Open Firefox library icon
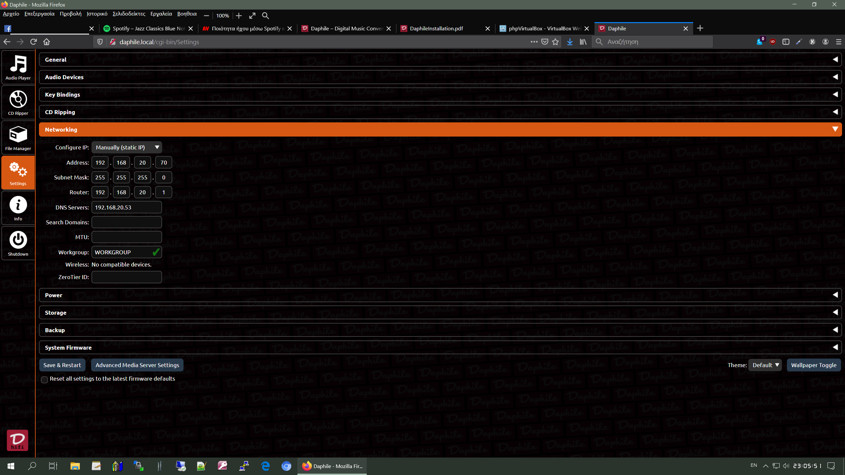This screenshot has width=845, height=475. pyautogui.click(x=583, y=42)
